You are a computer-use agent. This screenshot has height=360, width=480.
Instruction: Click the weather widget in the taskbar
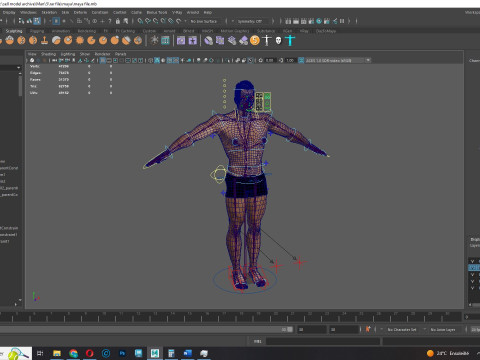click(x=448, y=353)
